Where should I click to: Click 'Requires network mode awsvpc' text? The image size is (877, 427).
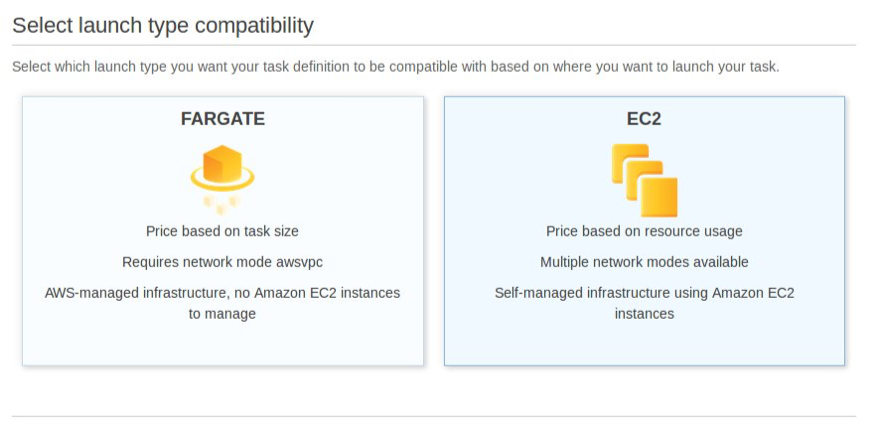click(222, 262)
